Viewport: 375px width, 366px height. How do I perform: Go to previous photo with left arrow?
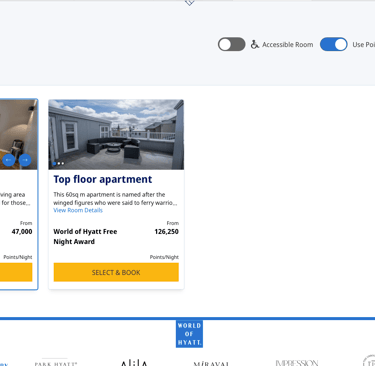[x=9, y=160]
